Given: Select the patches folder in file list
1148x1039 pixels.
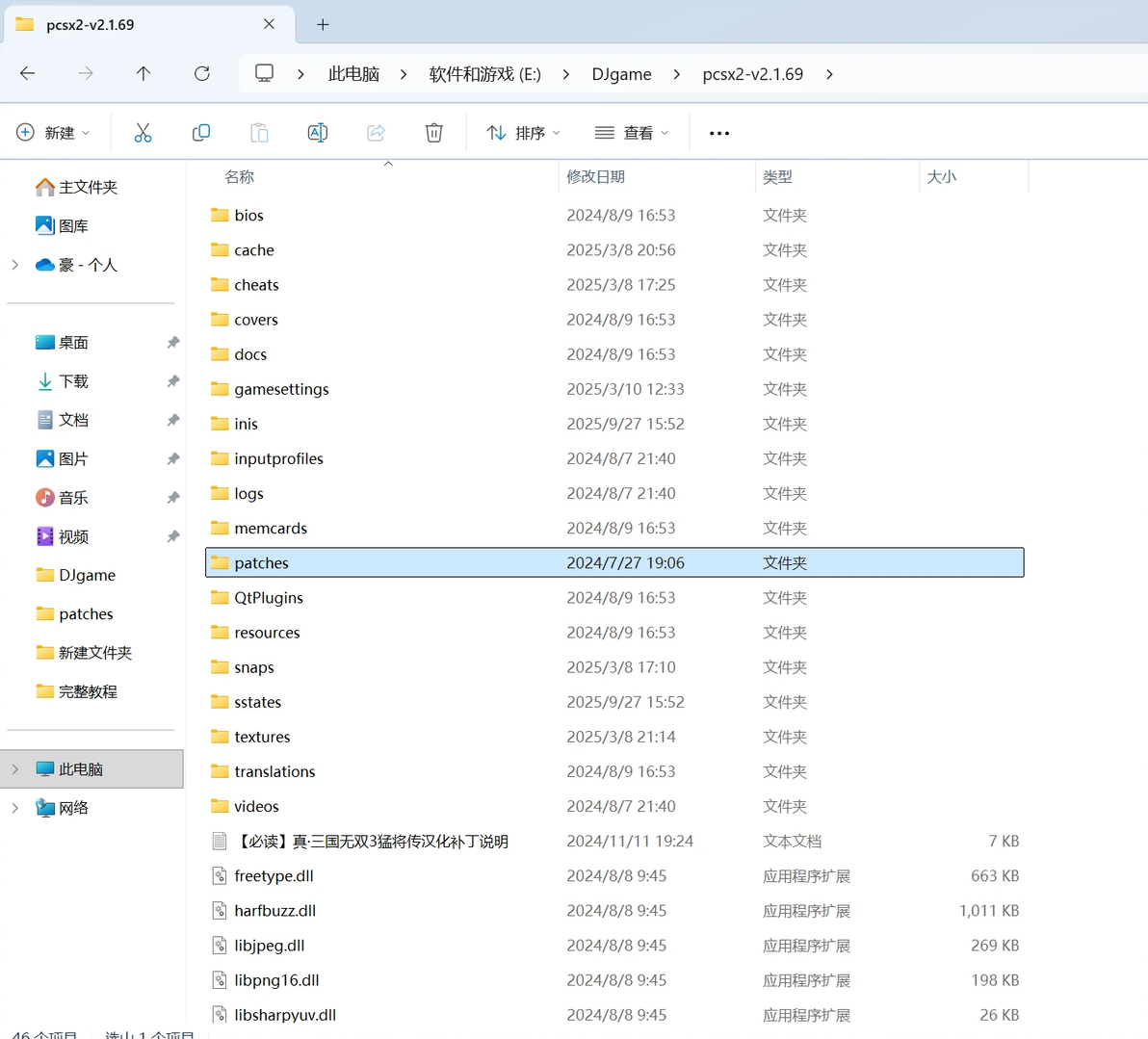Looking at the screenshot, I should click(x=615, y=562).
